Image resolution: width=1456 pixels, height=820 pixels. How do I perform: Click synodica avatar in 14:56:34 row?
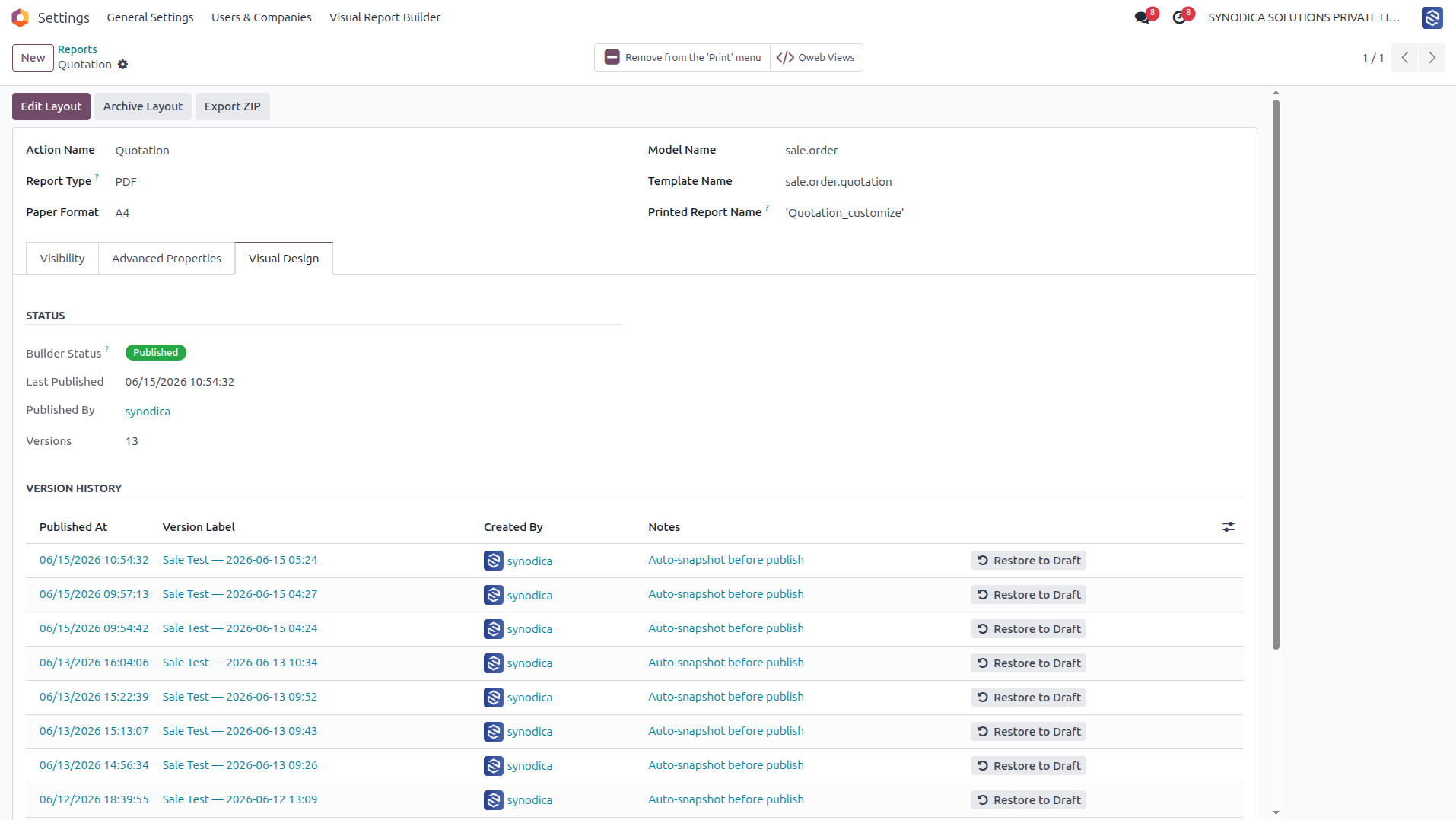click(494, 766)
